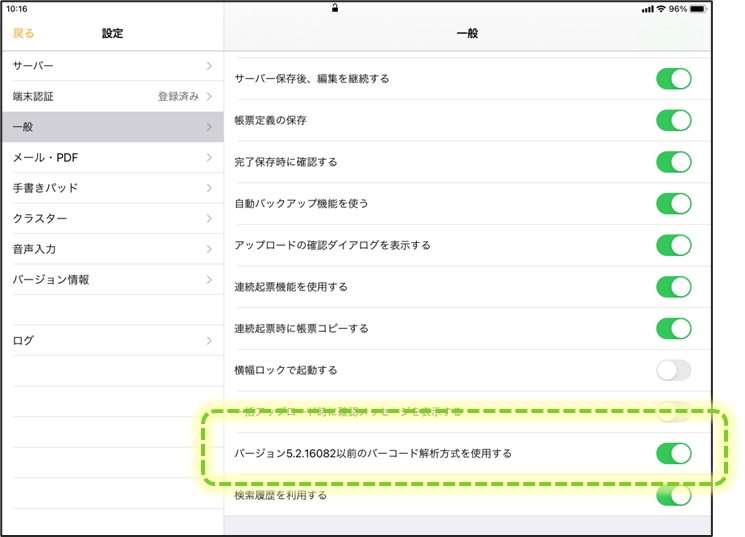This screenshot has height=537, width=745.
Task: Click the 10:16 clock text
Action: pyautogui.click(x=17, y=9)
